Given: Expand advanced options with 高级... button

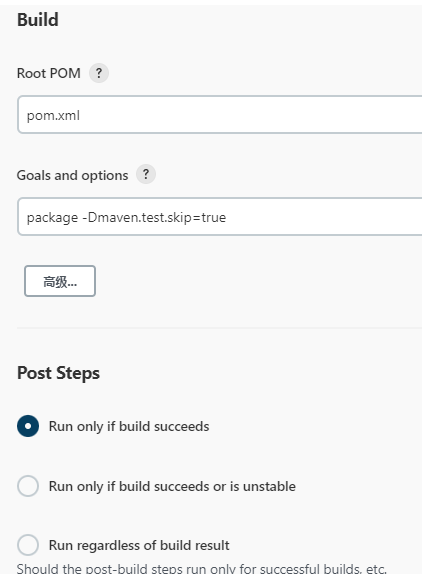Looking at the screenshot, I should (60, 281).
